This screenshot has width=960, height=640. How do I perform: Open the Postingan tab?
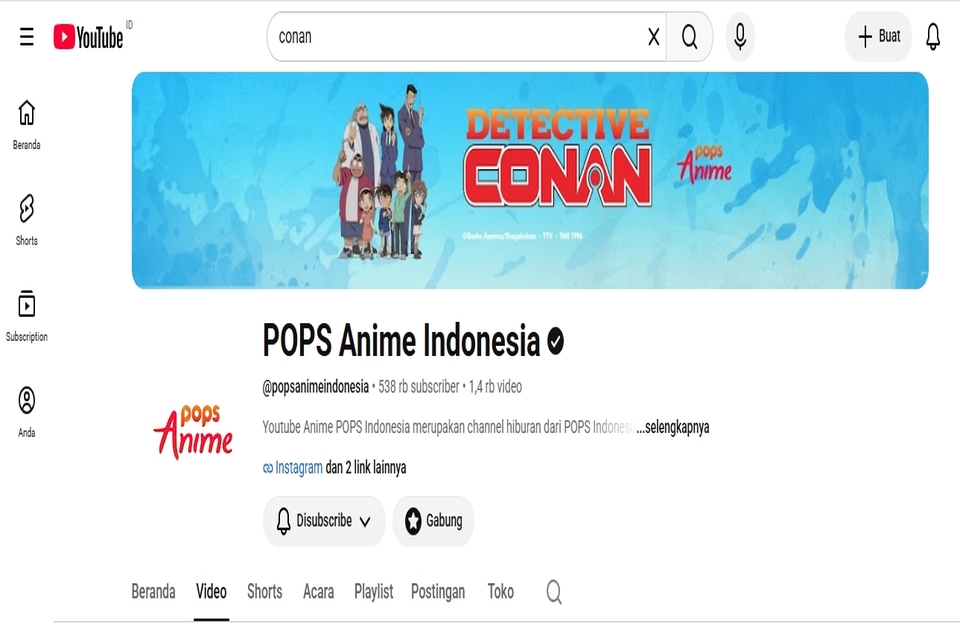[x=438, y=592]
